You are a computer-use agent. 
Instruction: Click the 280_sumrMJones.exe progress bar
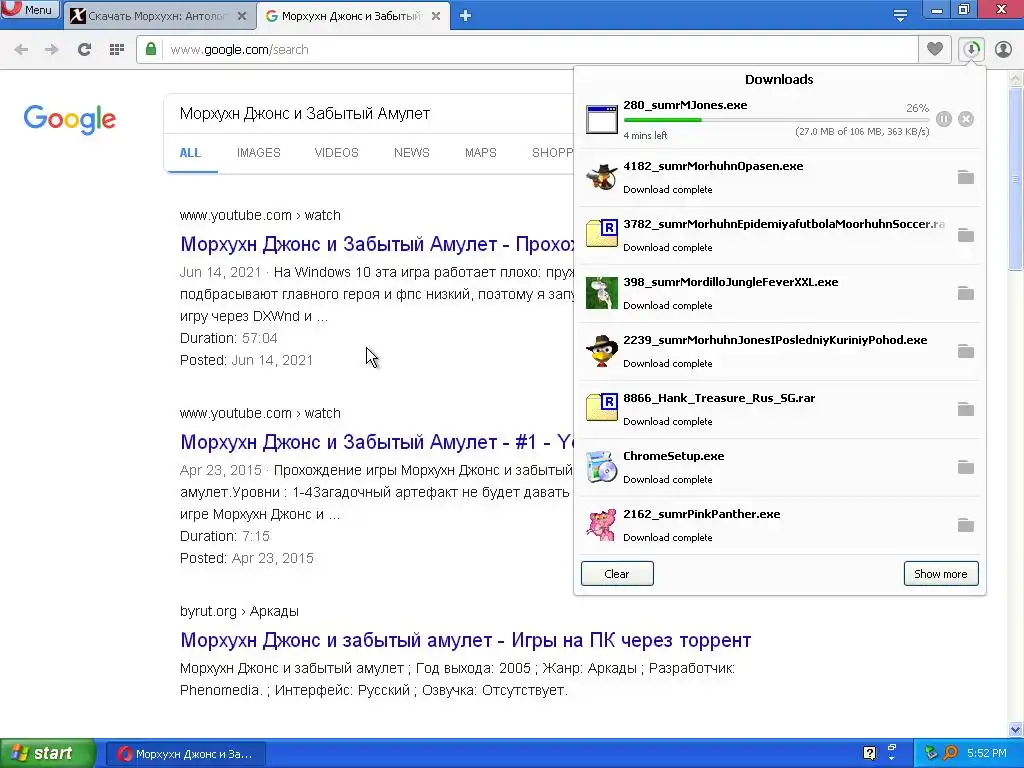point(776,120)
